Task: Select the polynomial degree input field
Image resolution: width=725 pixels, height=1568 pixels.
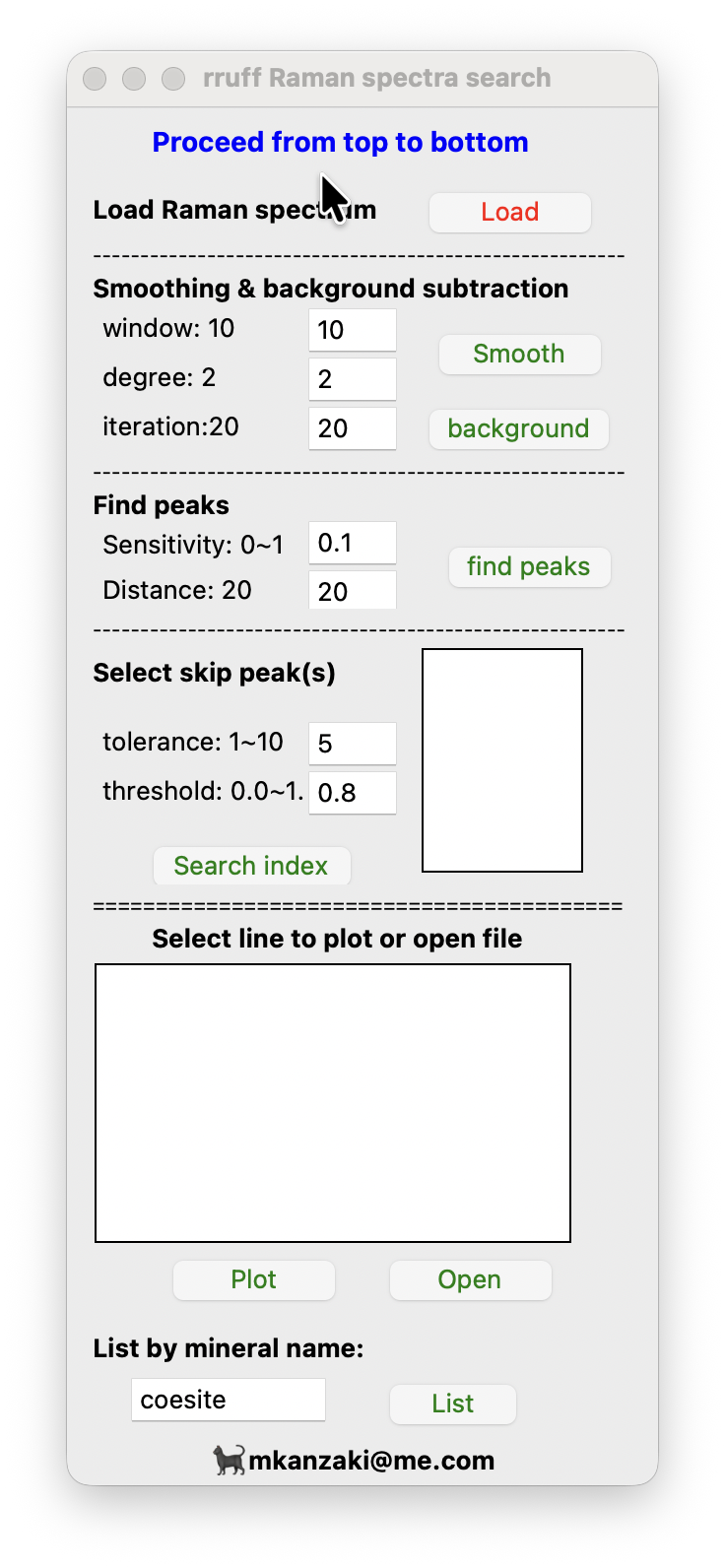Action: (x=352, y=379)
